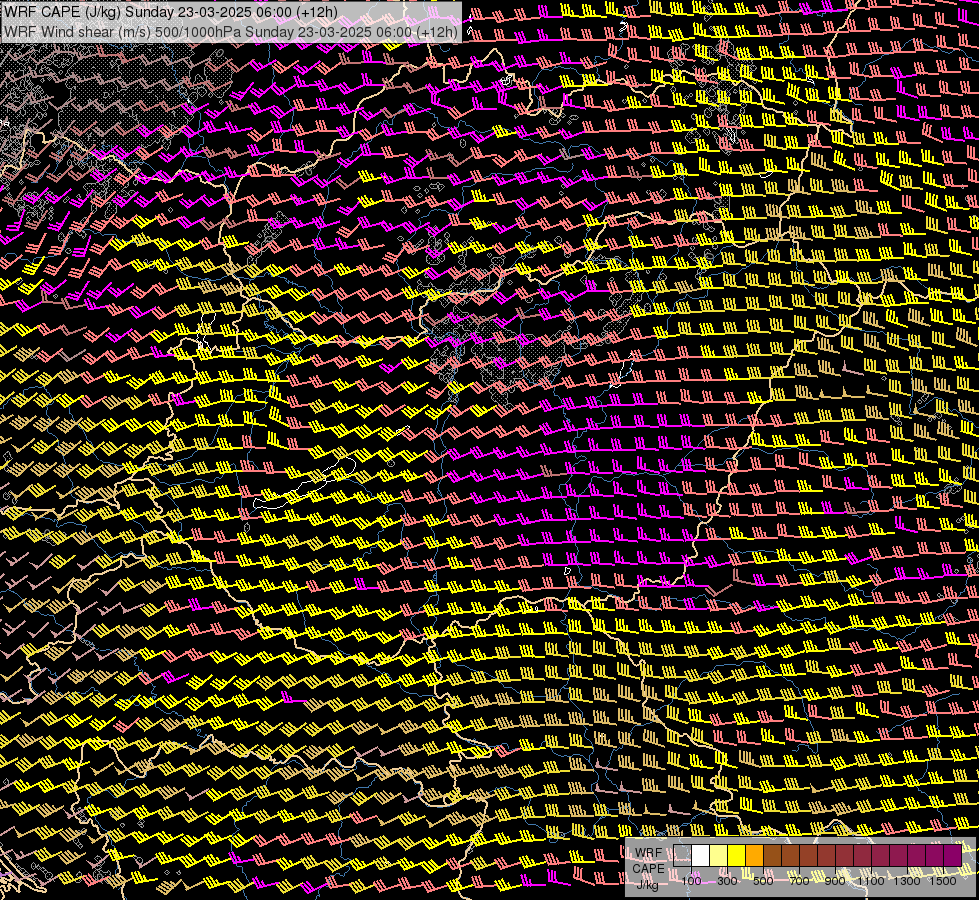979x900 pixels.
Task: Click the J/kg unit label in legend
Action: pos(647,885)
